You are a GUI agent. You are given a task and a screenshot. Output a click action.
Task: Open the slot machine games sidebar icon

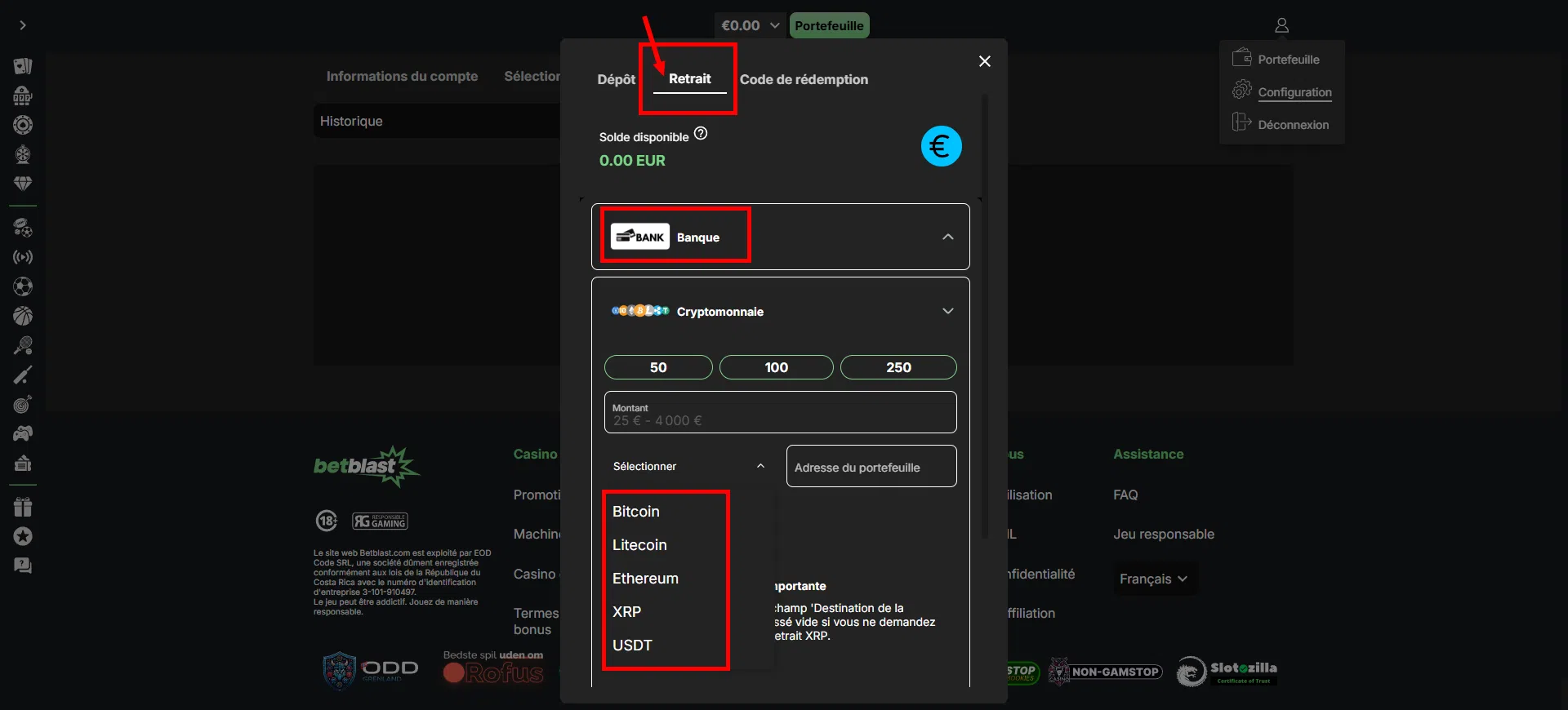click(x=23, y=95)
